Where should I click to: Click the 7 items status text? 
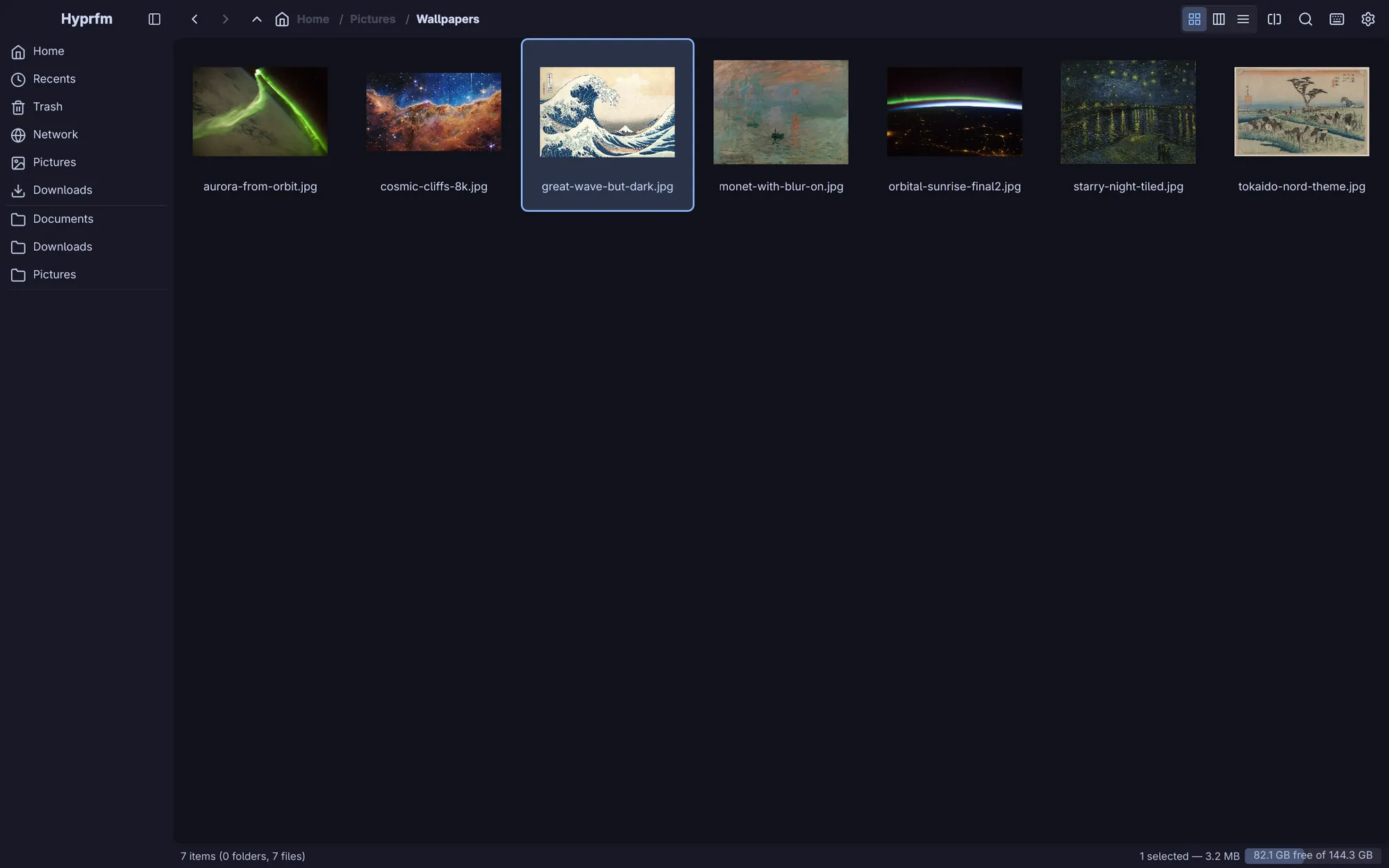243,856
